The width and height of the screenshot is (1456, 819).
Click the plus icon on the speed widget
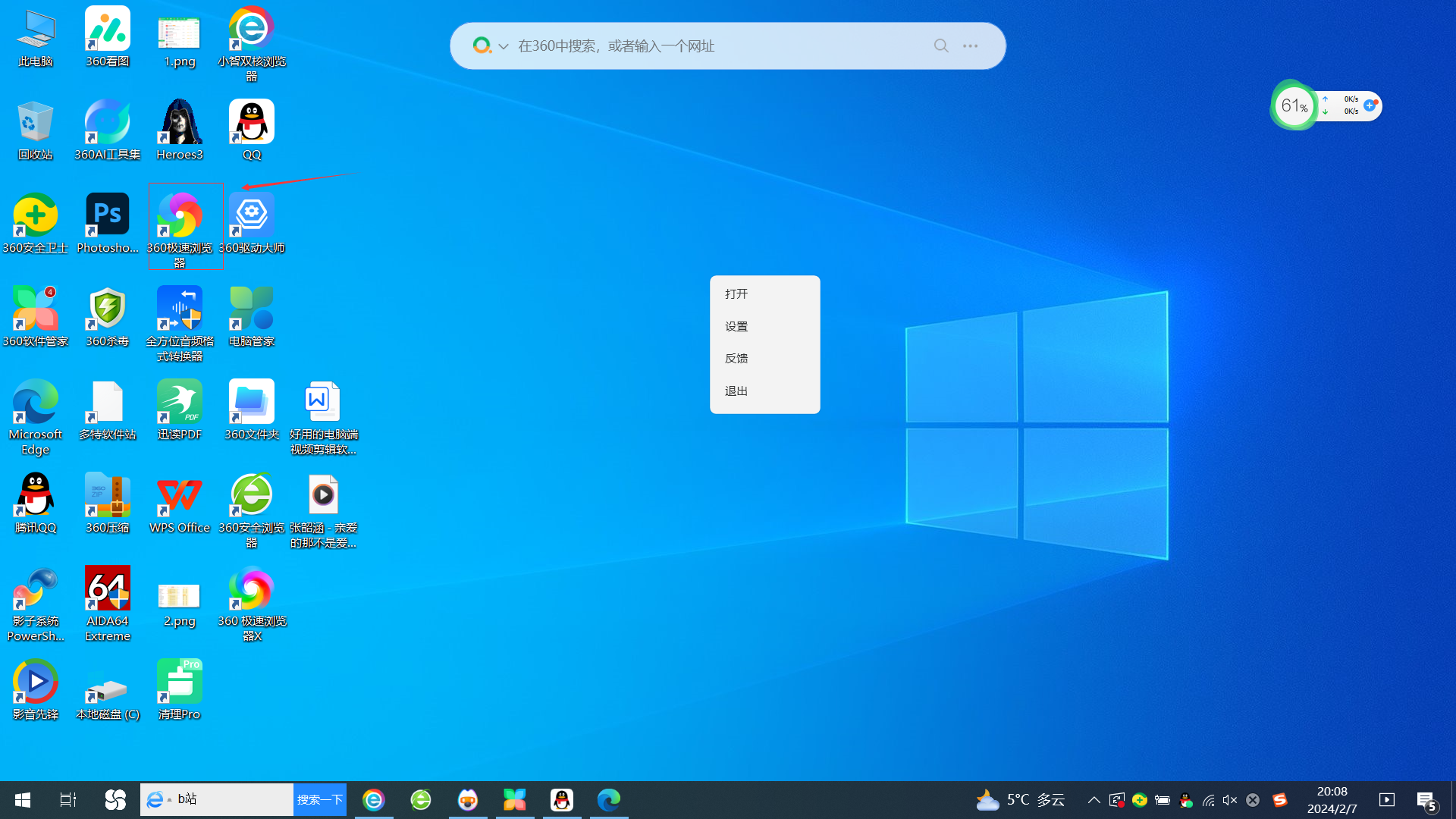[1370, 105]
